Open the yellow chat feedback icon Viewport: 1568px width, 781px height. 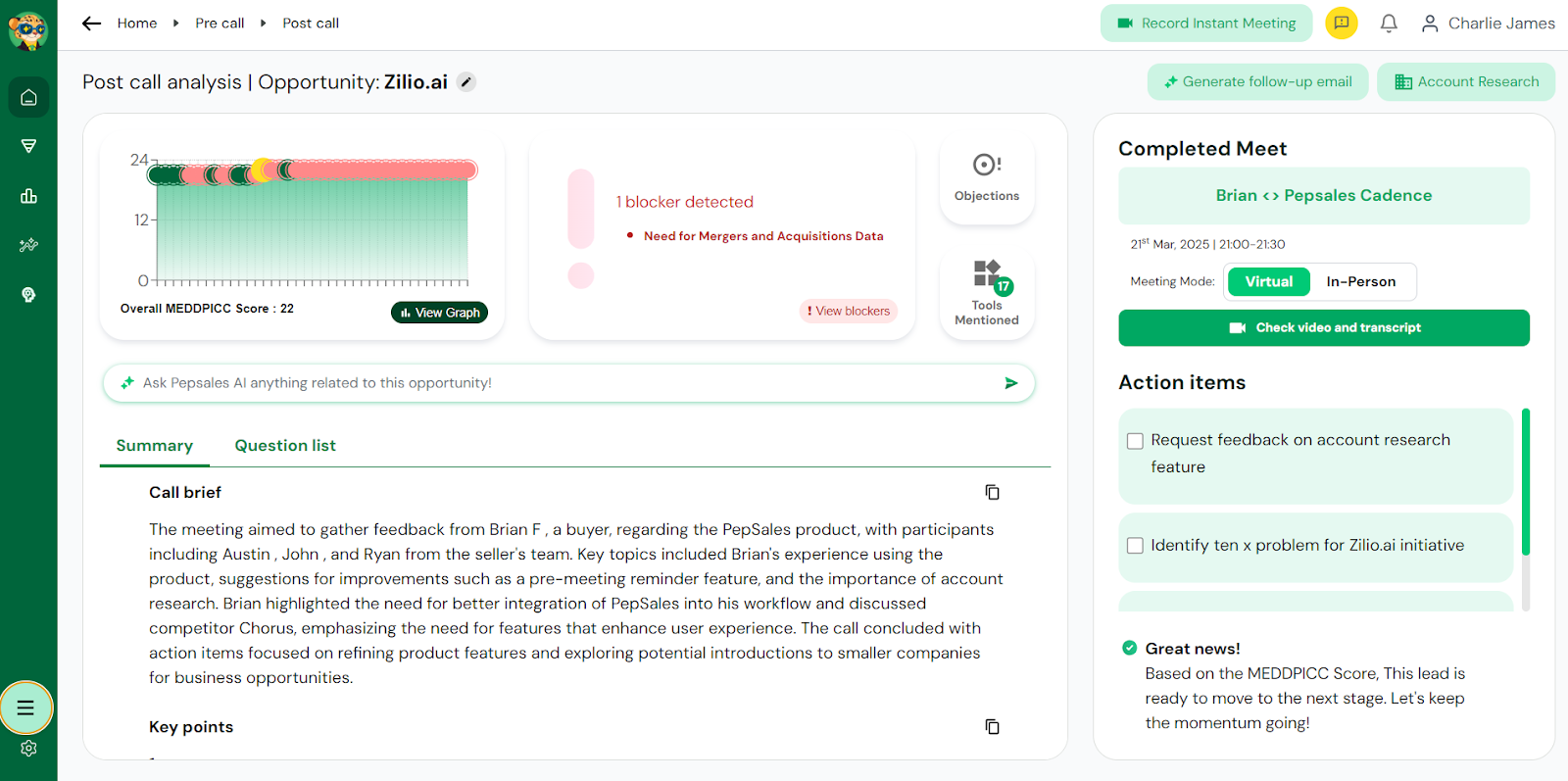point(1342,24)
